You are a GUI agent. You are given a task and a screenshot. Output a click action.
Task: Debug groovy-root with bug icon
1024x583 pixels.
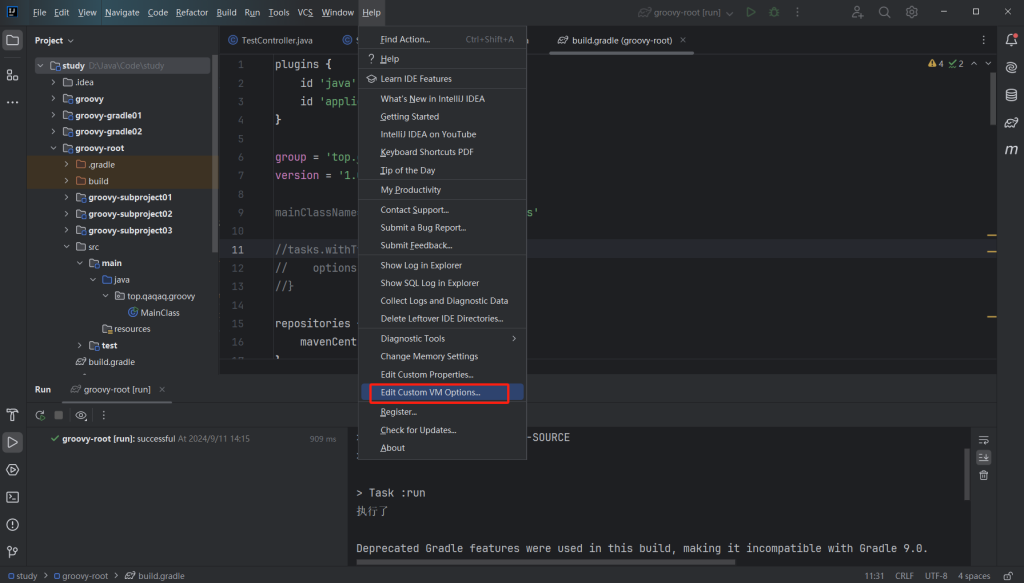point(774,12)
